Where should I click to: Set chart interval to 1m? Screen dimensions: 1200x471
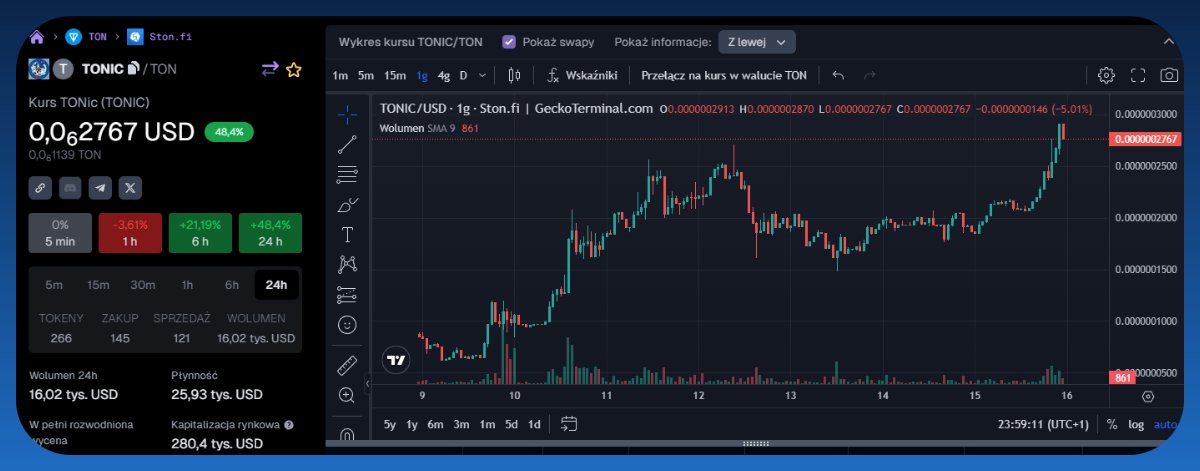pyautogui.click(x=340, y=75)
